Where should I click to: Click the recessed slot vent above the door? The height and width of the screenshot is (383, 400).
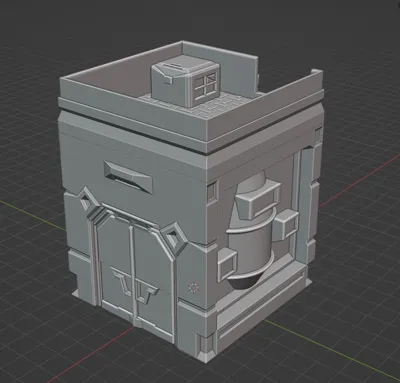128,178
